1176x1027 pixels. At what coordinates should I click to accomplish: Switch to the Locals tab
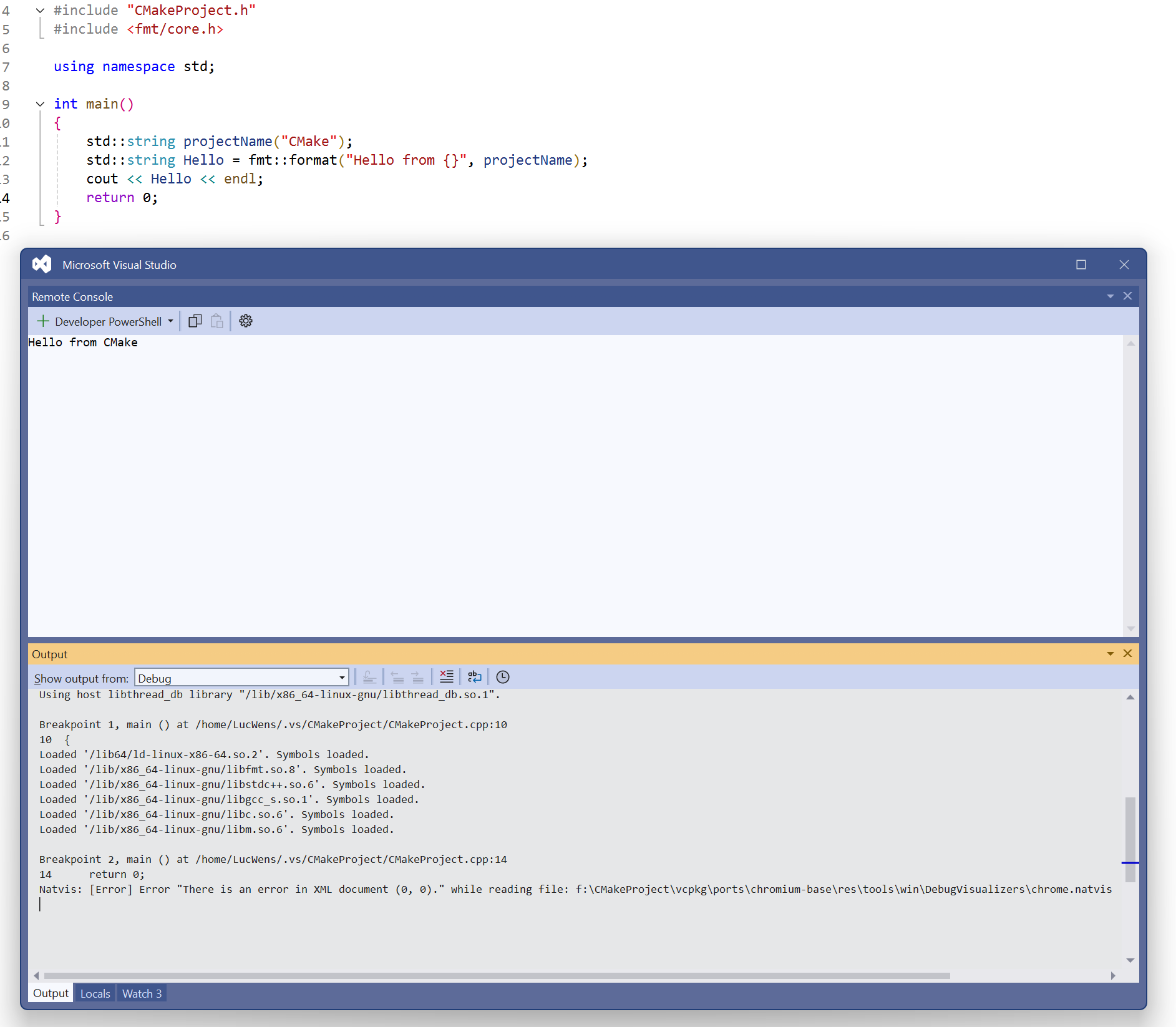(95, 993)
